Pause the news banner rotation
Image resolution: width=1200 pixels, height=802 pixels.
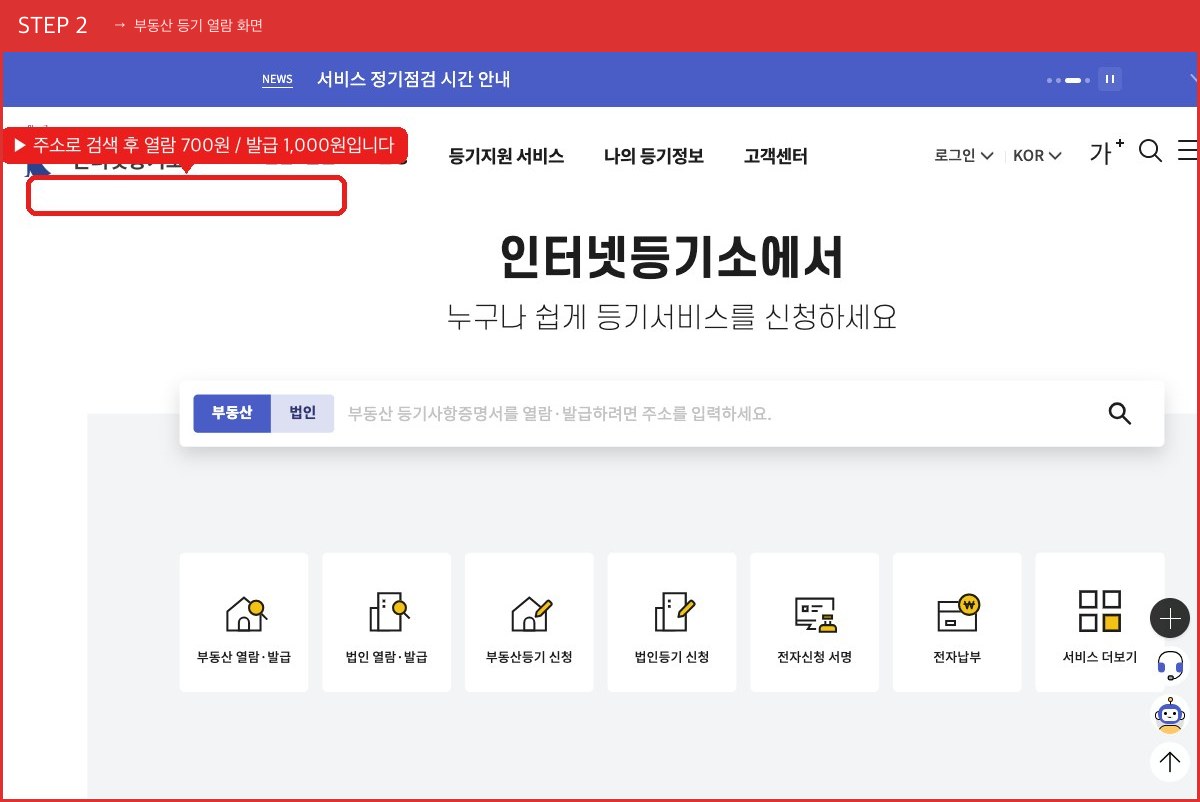[1109, 79]
